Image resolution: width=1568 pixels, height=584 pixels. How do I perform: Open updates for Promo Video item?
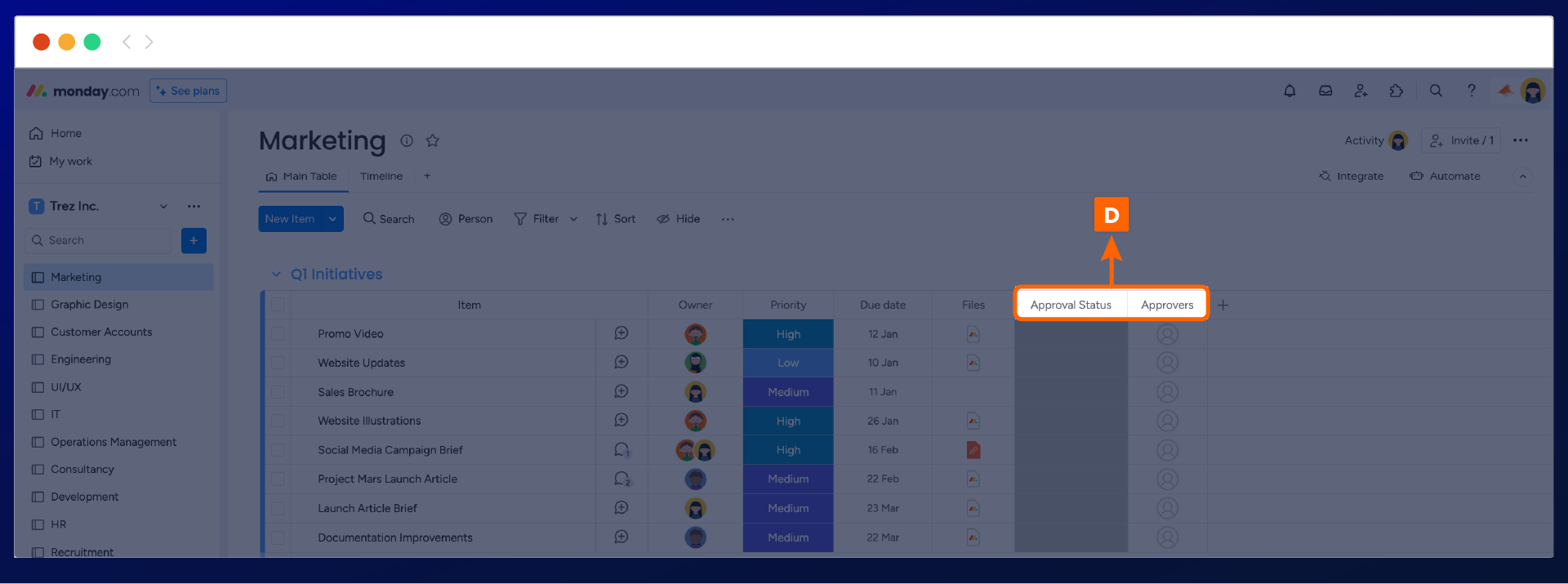(621, 333)
